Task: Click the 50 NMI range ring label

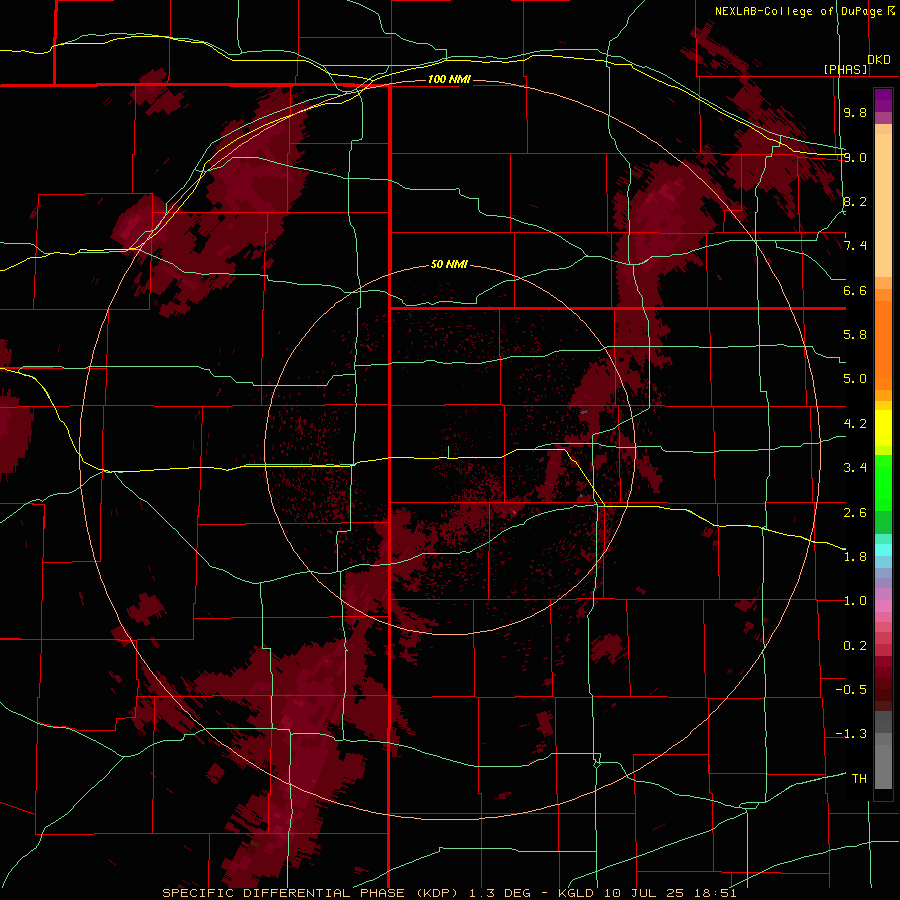Action: [x=449, y=264]
